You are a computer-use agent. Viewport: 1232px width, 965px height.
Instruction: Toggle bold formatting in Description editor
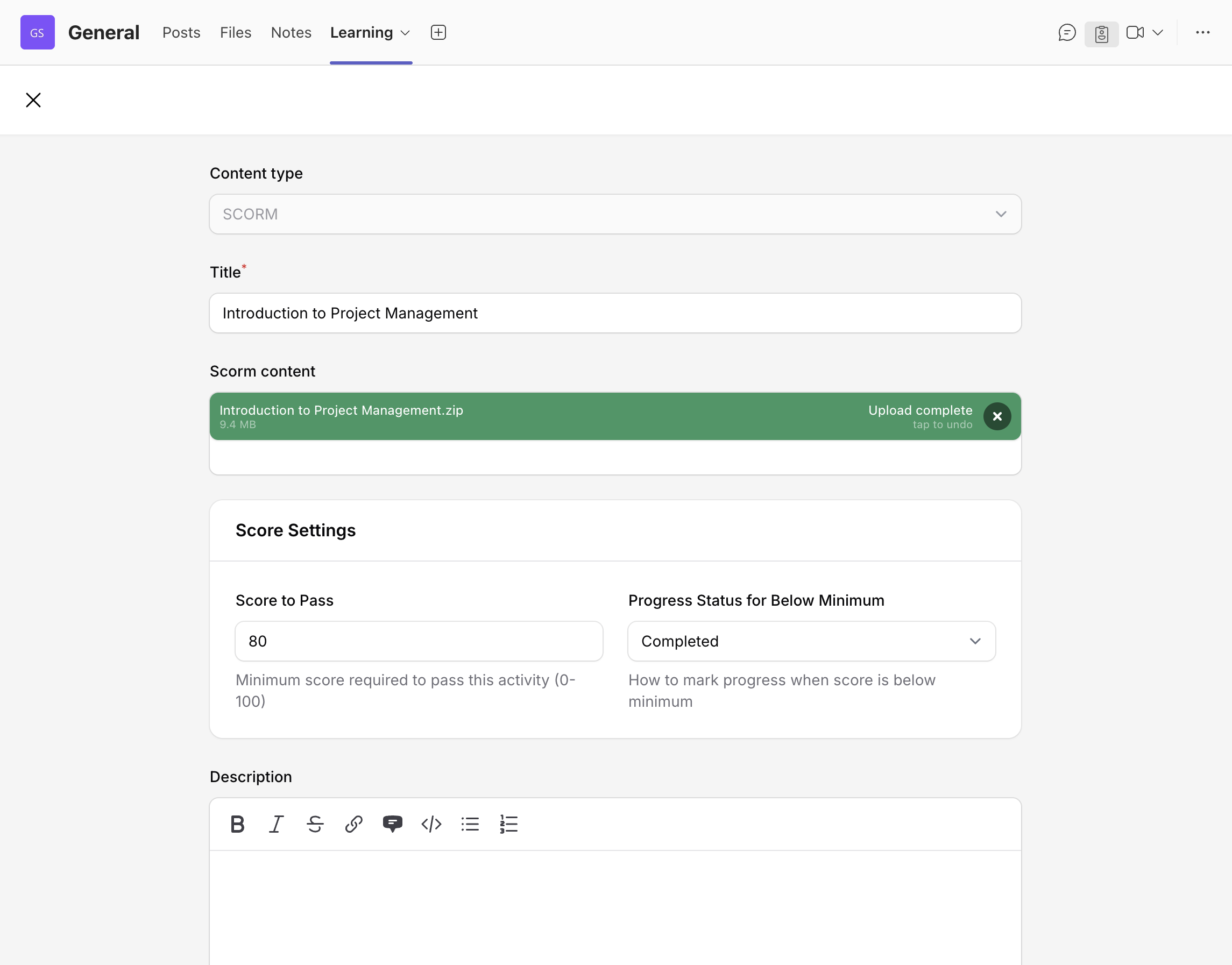tap(237, 824)
